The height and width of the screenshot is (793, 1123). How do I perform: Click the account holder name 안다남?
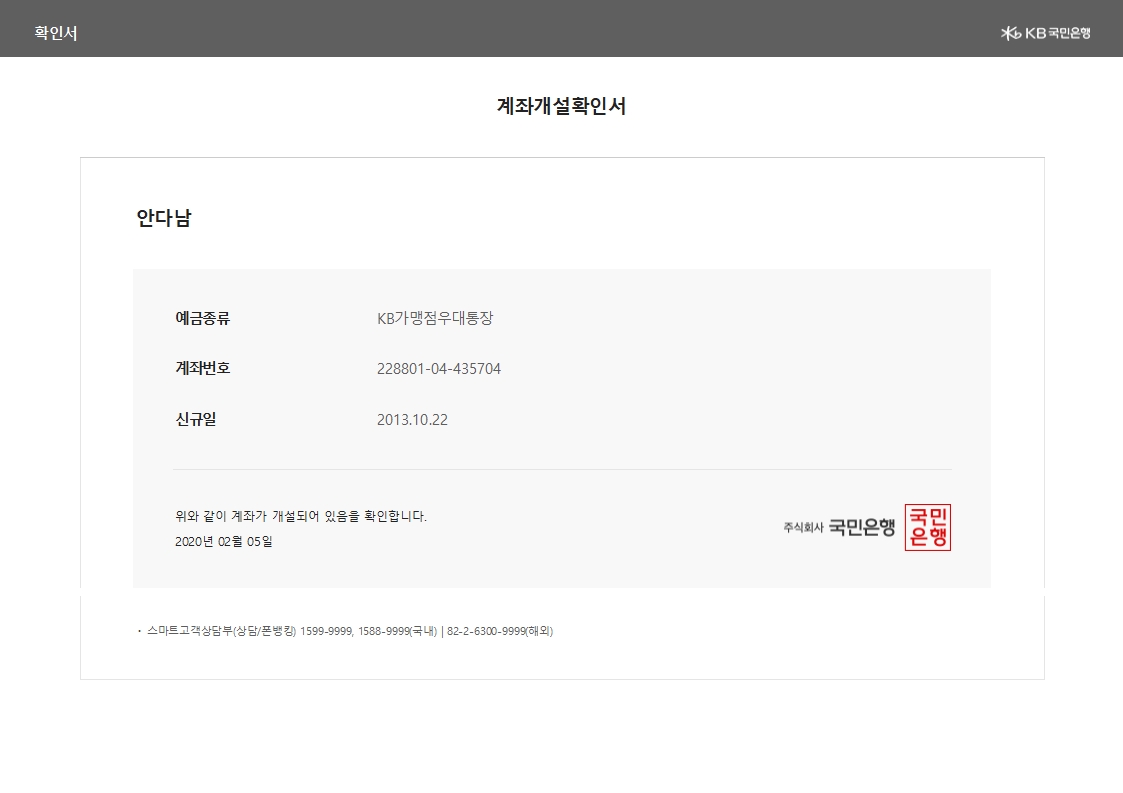coord(163,218)
